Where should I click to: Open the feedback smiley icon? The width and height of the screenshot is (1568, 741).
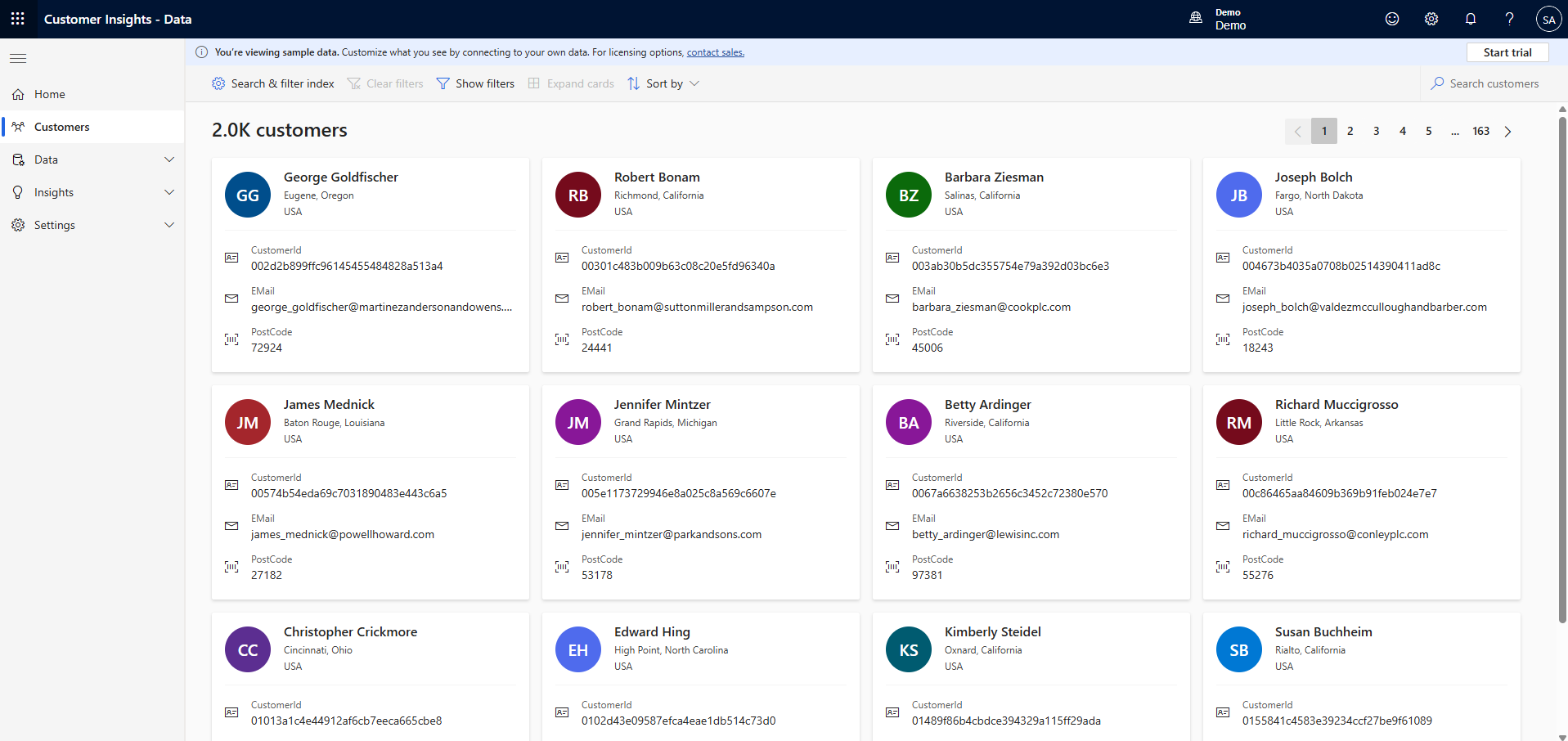(x=1392, y=19)
